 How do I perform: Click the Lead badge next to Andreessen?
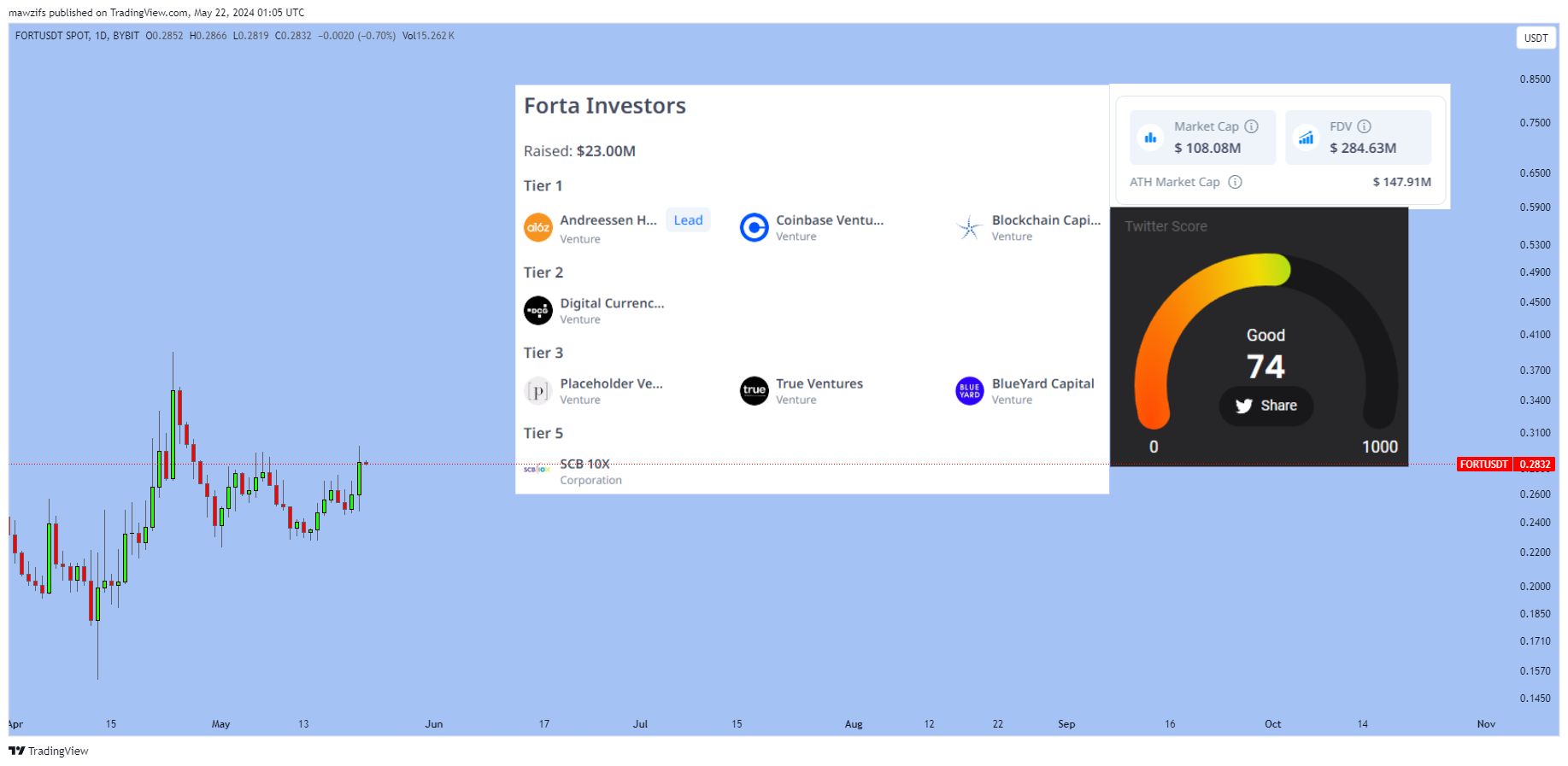point(688,220)
